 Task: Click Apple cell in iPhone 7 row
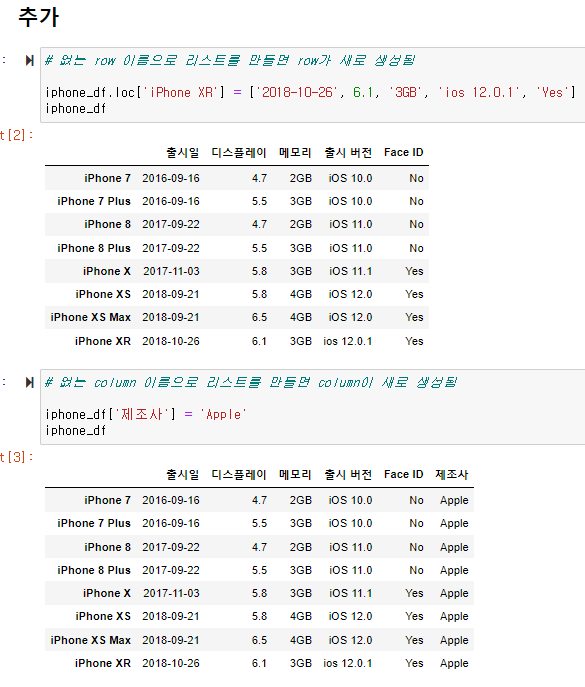[454, 500]
